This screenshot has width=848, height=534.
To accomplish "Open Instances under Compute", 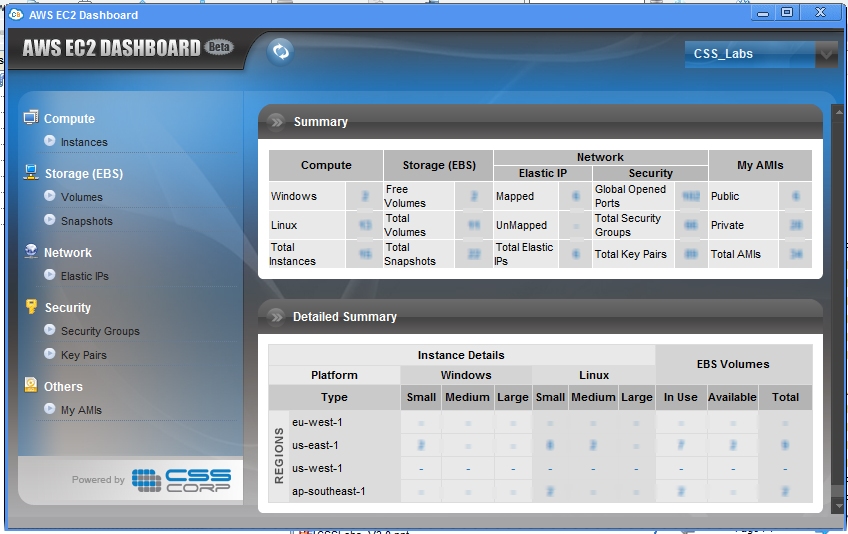I will pyautogui.click(x=84, y=142).
